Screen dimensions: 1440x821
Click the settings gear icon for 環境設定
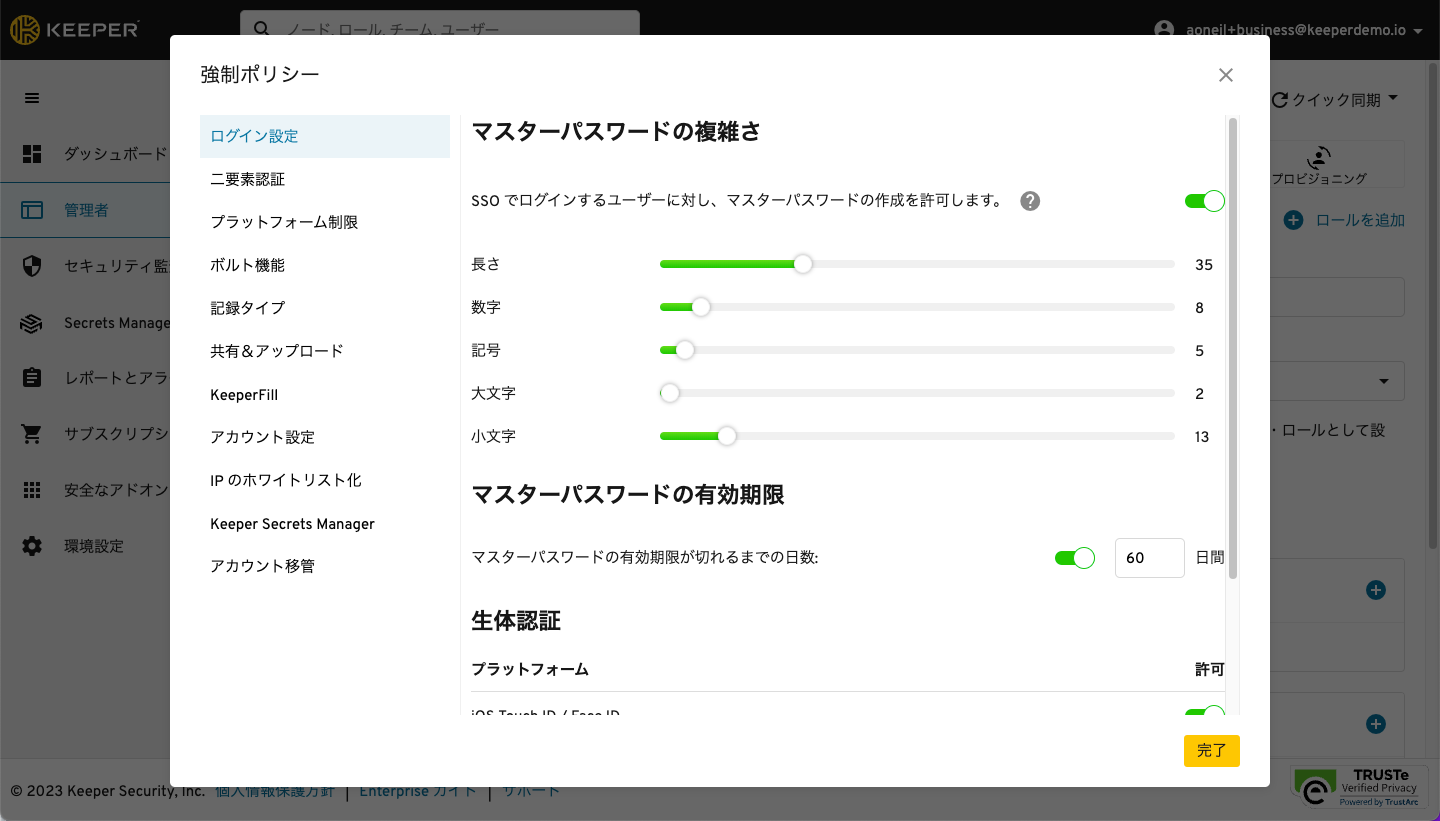(32, 546)
